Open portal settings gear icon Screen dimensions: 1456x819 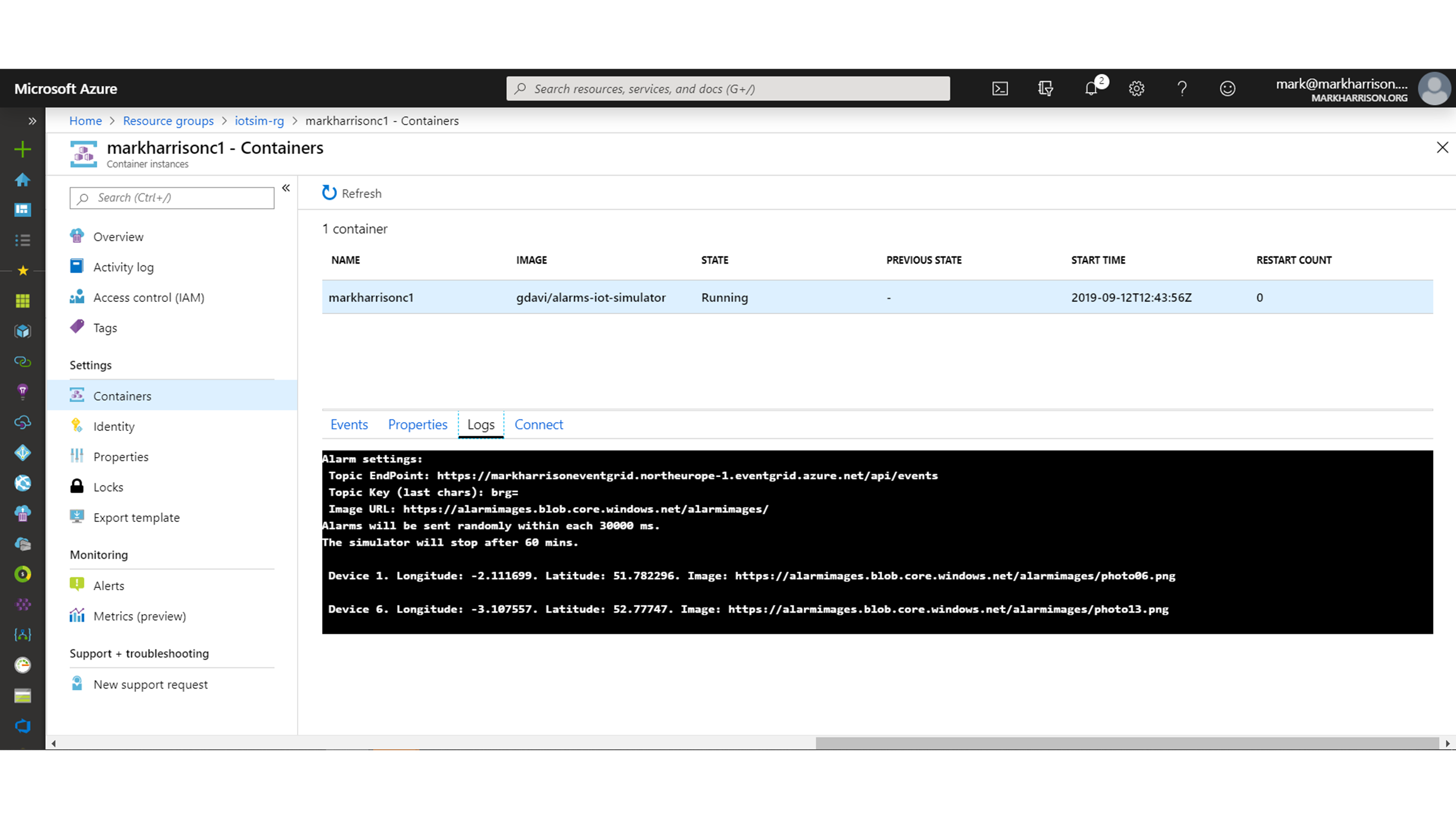(x=1136, y=89)
